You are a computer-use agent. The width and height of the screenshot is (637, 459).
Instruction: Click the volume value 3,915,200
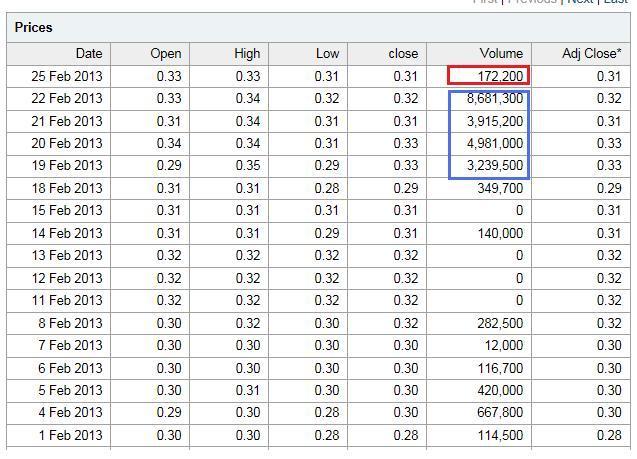[495, 121]
